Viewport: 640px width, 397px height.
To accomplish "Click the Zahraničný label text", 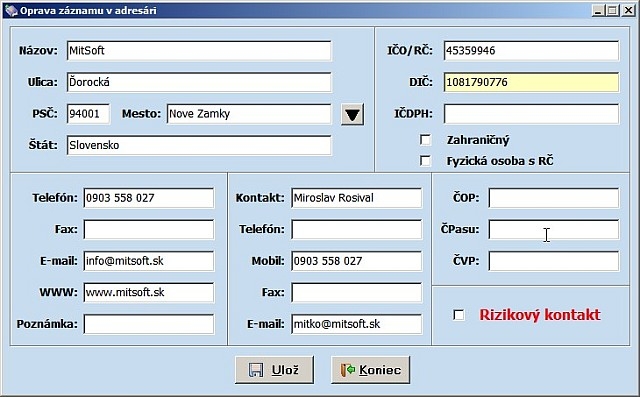I will click(478, 140).
